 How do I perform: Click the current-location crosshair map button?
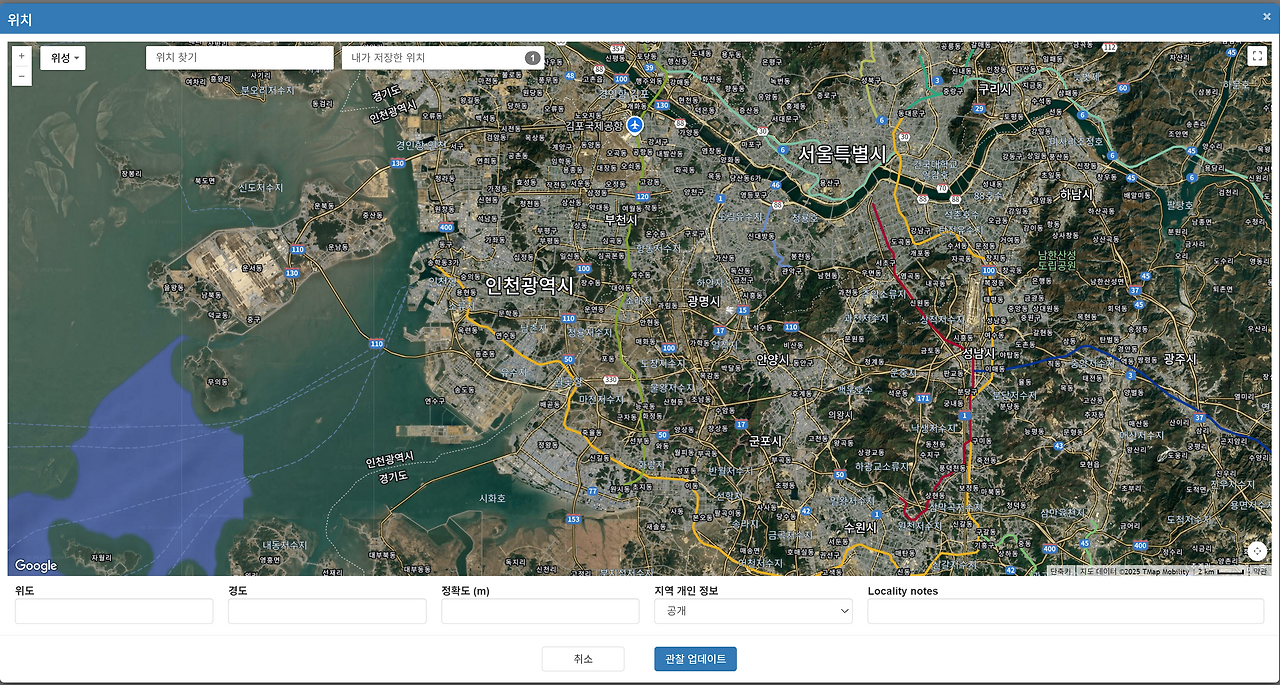[1257, 551]
